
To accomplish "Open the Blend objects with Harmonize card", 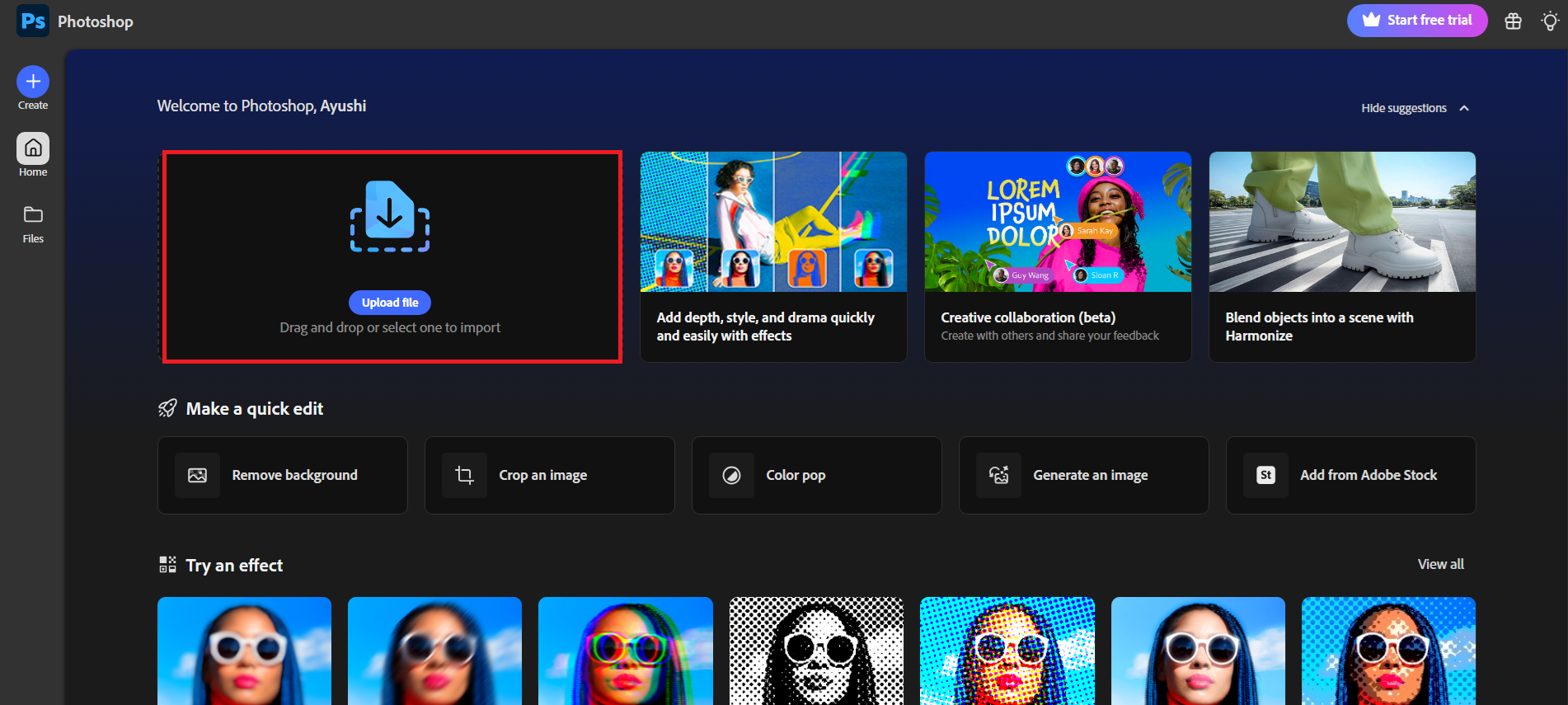I will pos(1342,256).
